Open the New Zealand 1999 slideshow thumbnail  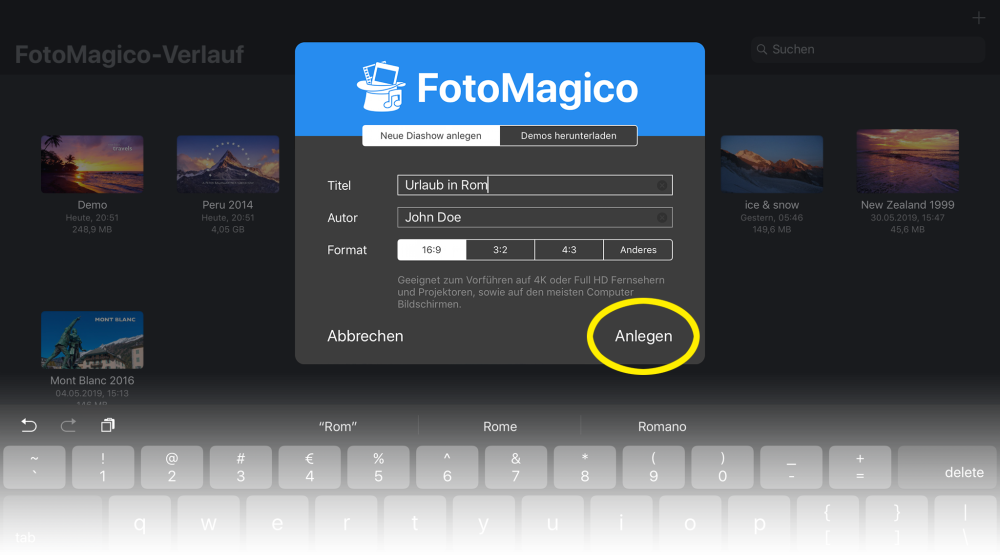coord(908,161)
